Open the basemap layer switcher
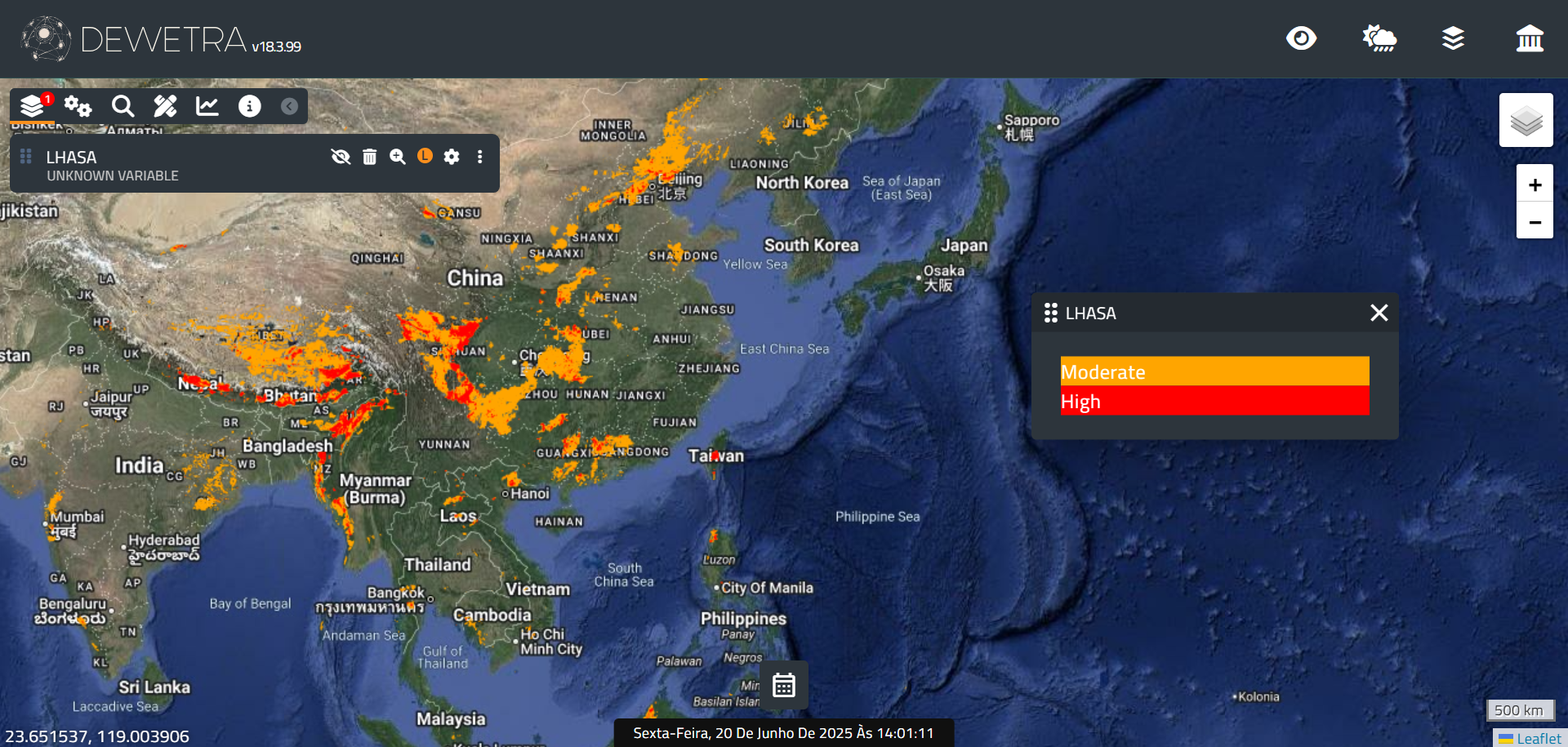 [1526, 120]
